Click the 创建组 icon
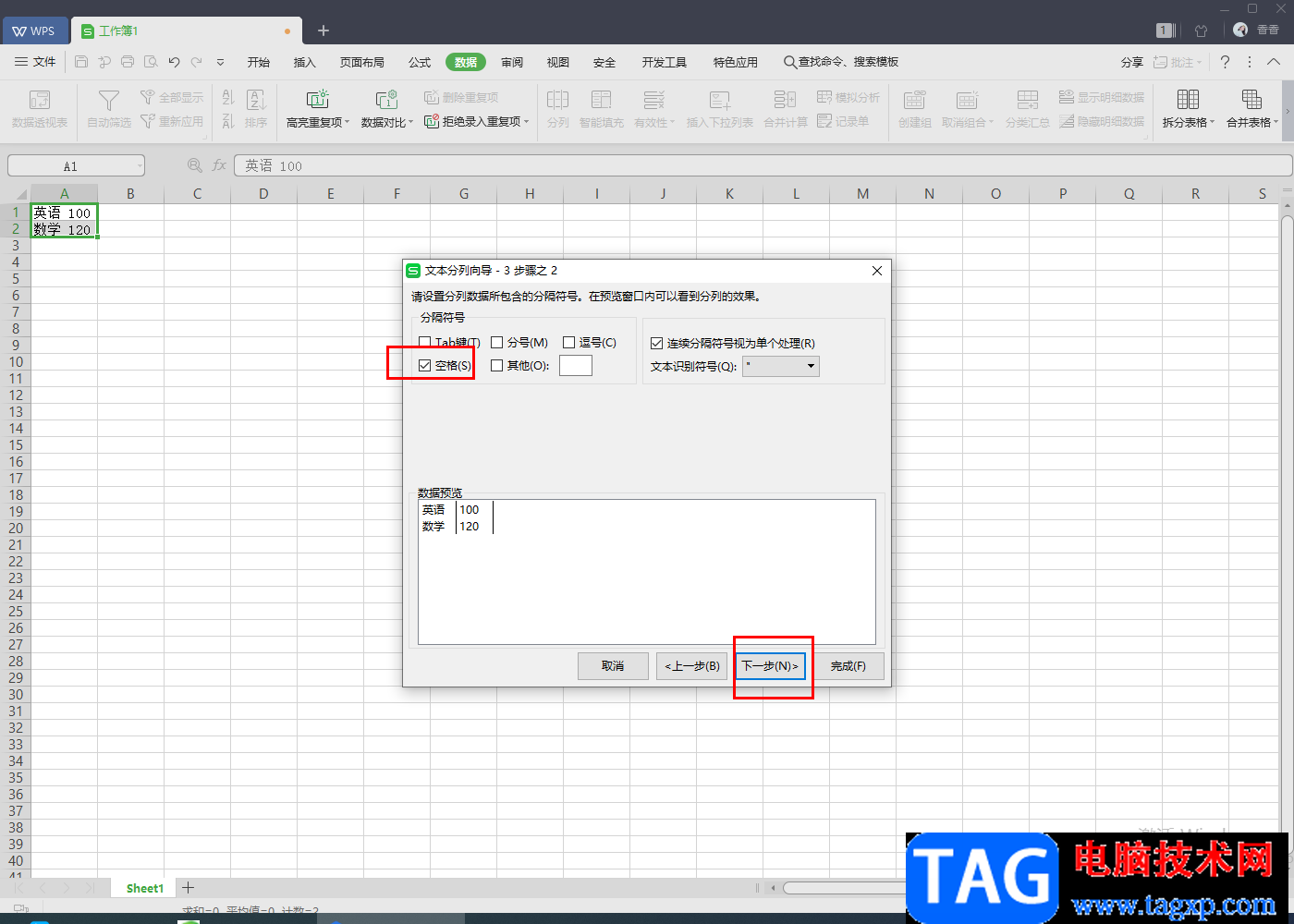Image resolution: width=1294 pixels, height=924 pixels. coord(914,100)
